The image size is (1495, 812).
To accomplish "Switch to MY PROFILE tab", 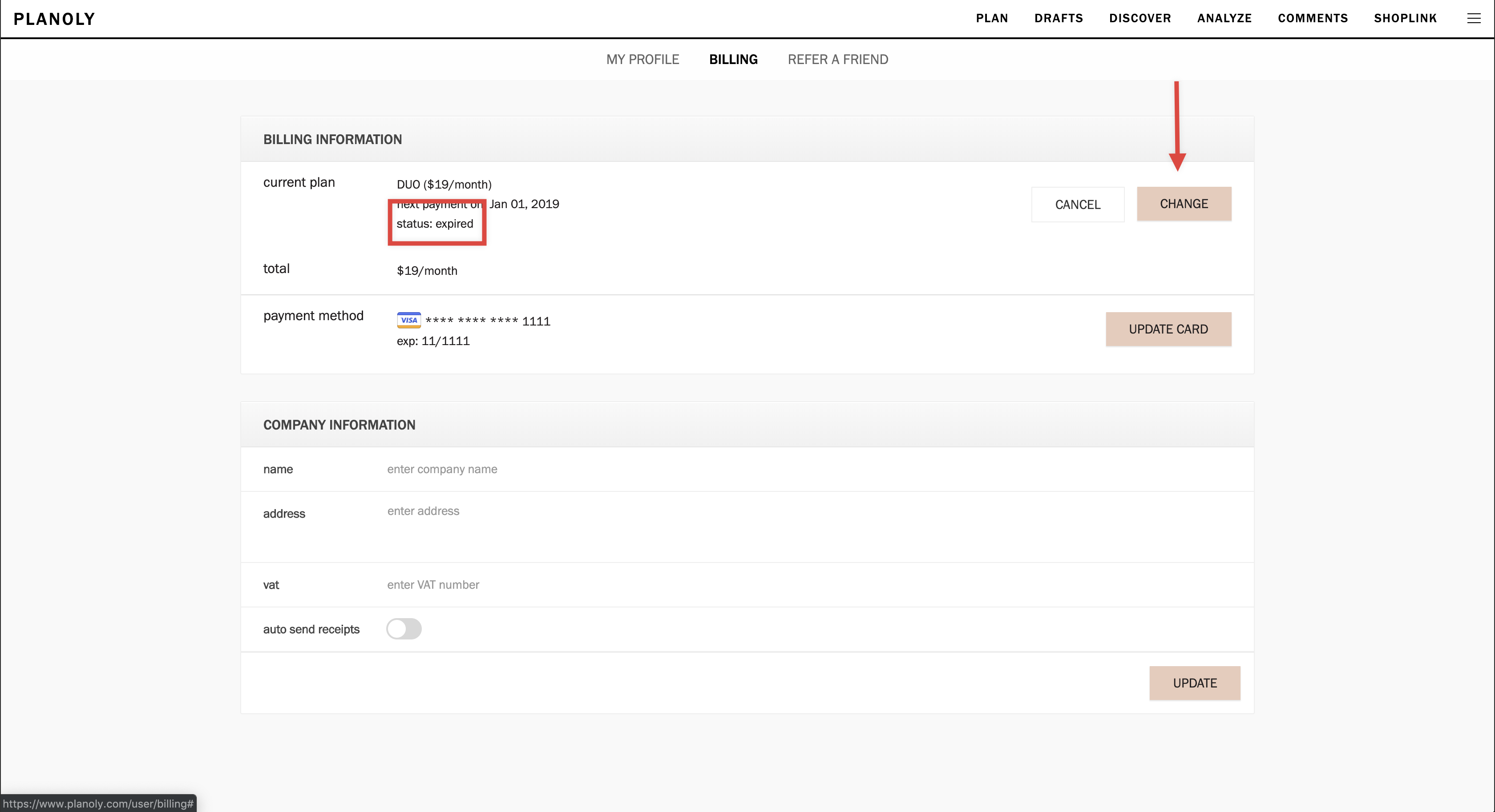I will pos(642,59).
